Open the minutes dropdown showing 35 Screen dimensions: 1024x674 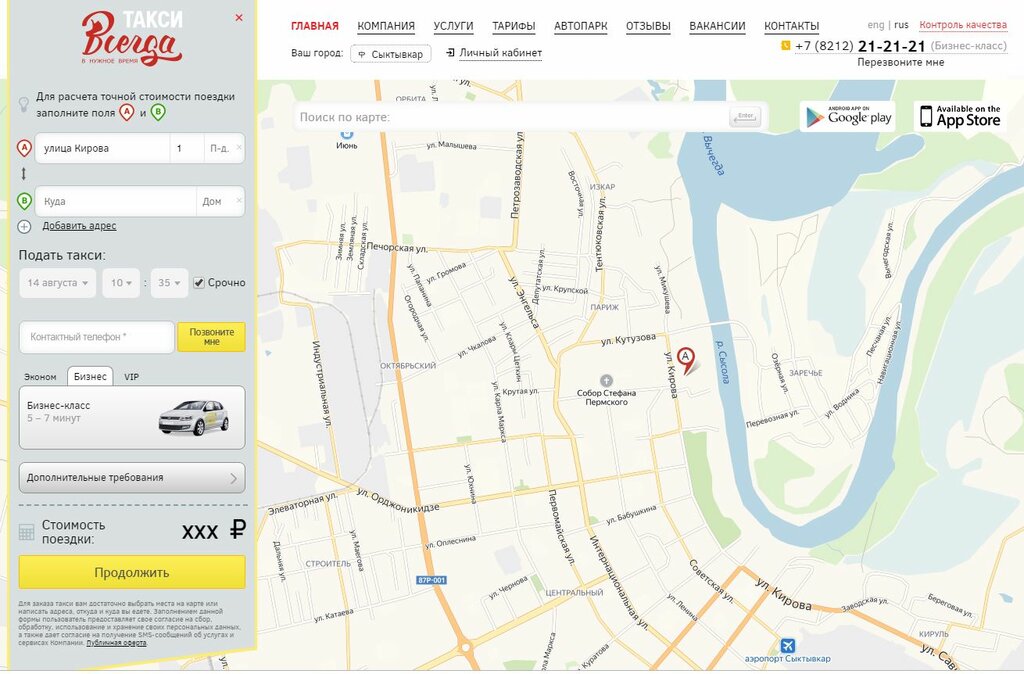tap(169, 283)
